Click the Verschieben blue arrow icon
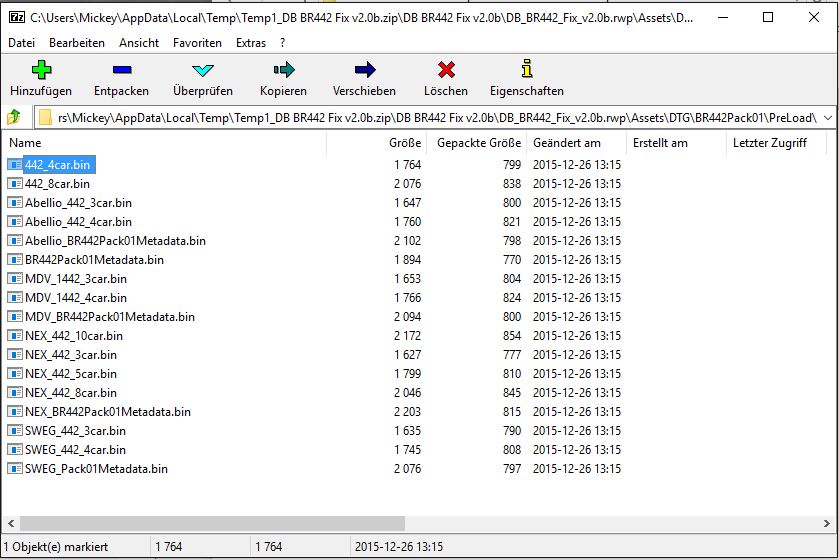839x559 pixels. pos(365,70)
